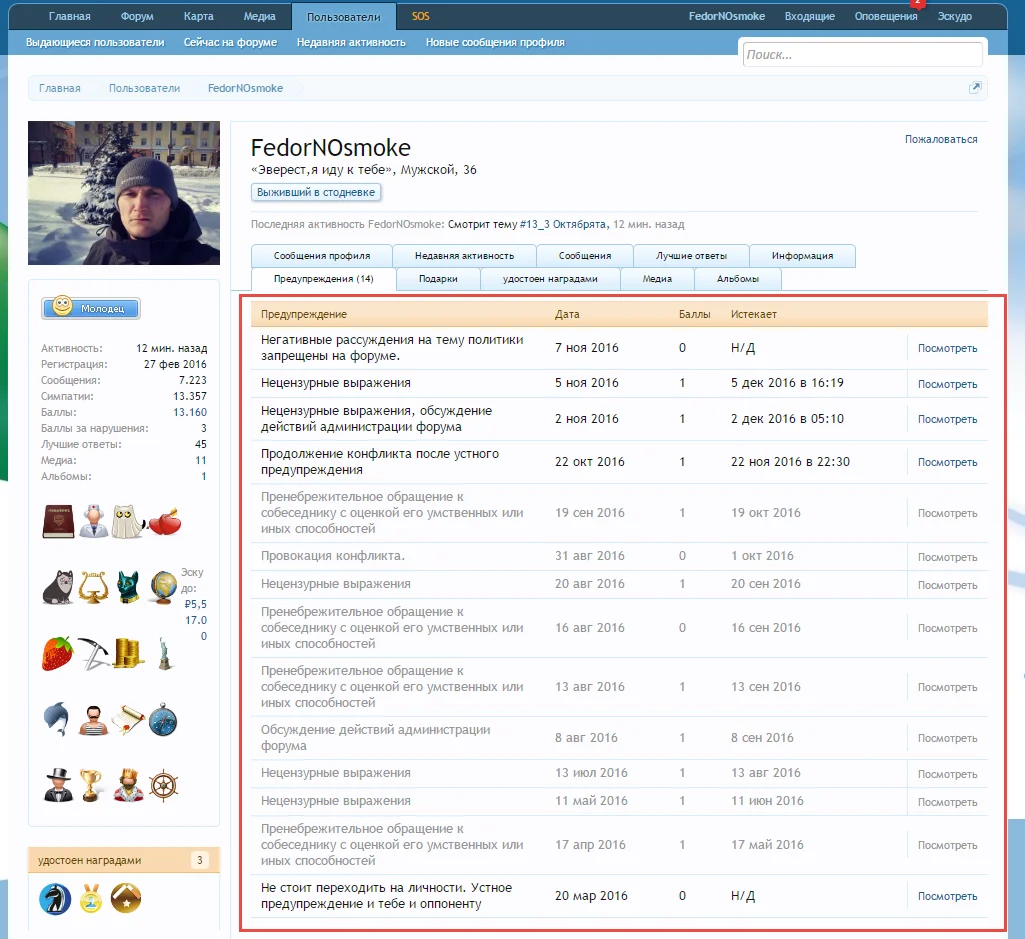
Task: Click the chess knight award icon
Action: click(x=56, y=898)
